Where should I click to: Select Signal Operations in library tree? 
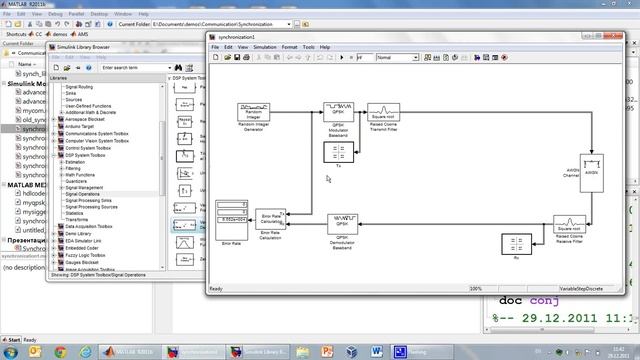tap(82, 194)
